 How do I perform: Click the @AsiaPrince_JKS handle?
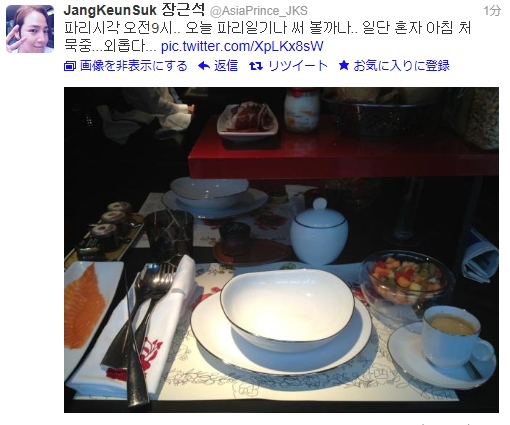click(x=259, y=11)
